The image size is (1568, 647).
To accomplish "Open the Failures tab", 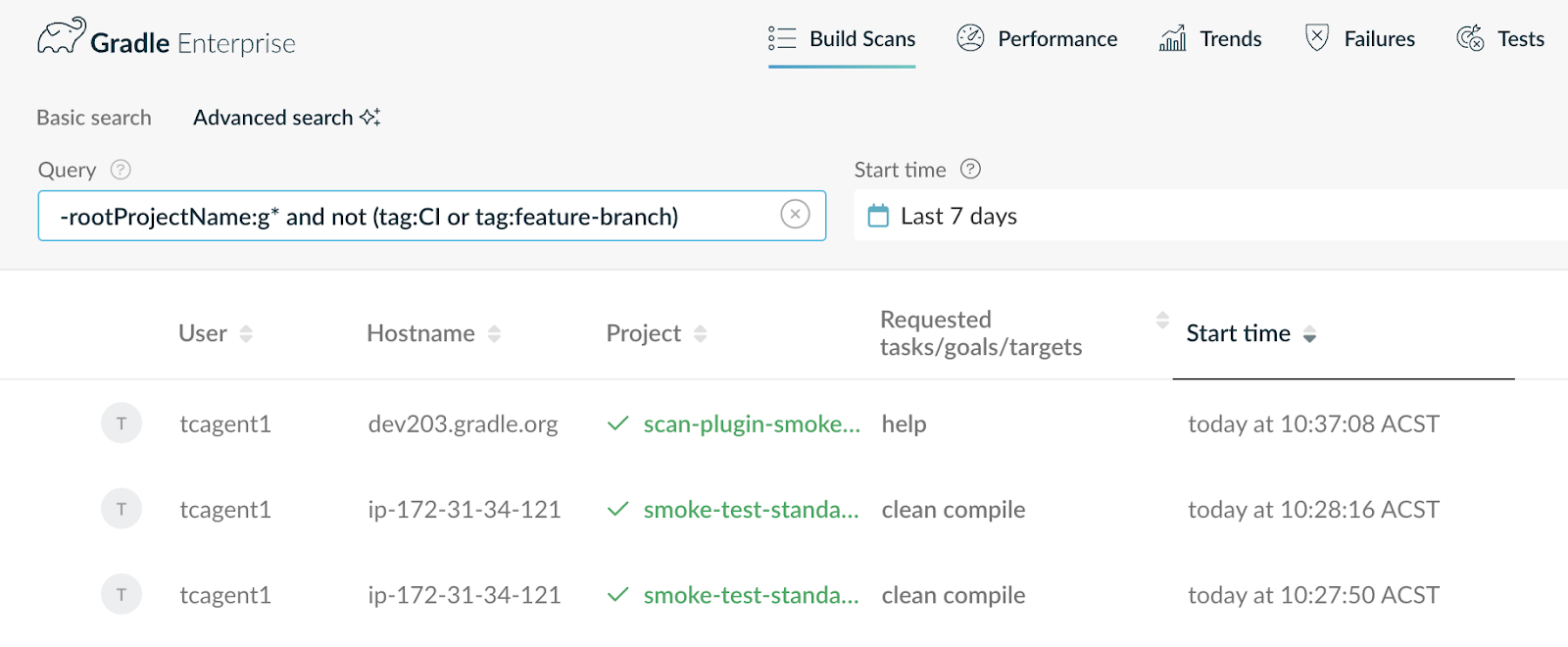I will point(1360,39).
